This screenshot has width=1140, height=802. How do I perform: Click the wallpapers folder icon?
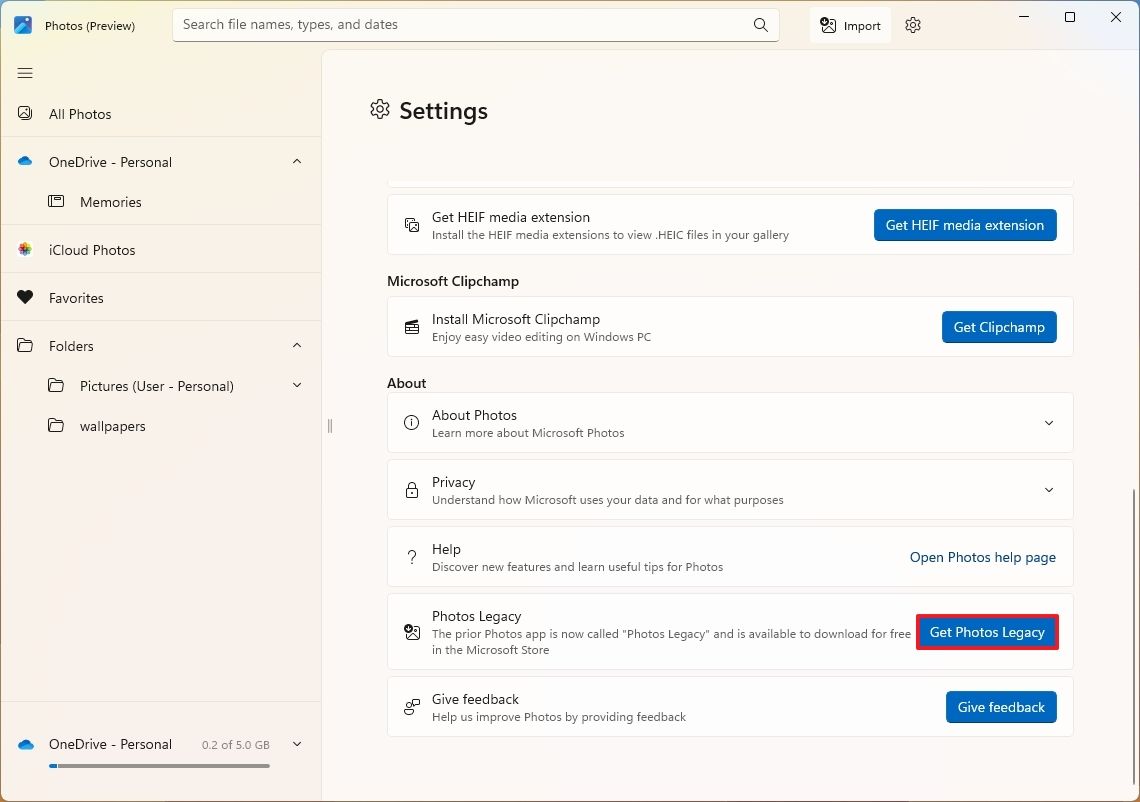click(56, 426)
